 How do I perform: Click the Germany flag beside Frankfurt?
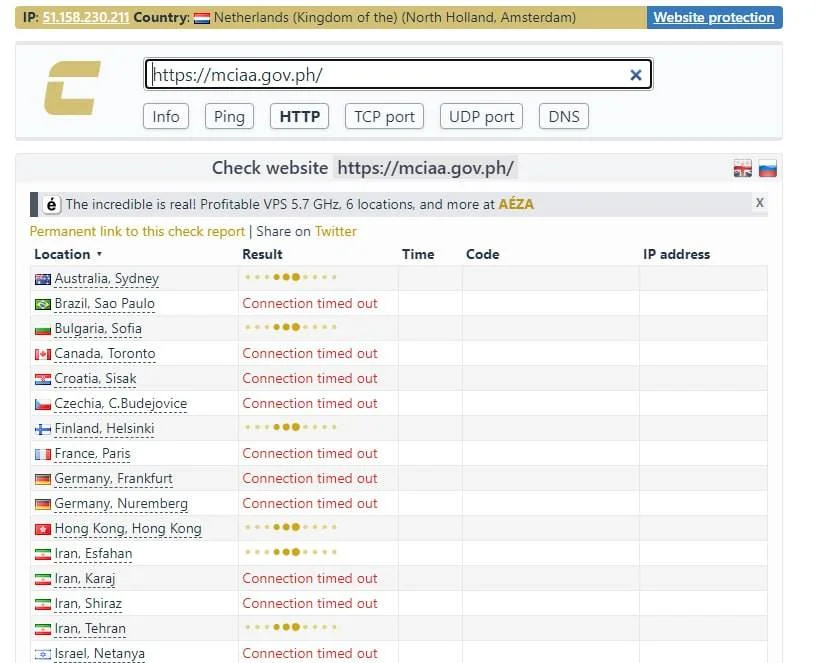[43, 479]
